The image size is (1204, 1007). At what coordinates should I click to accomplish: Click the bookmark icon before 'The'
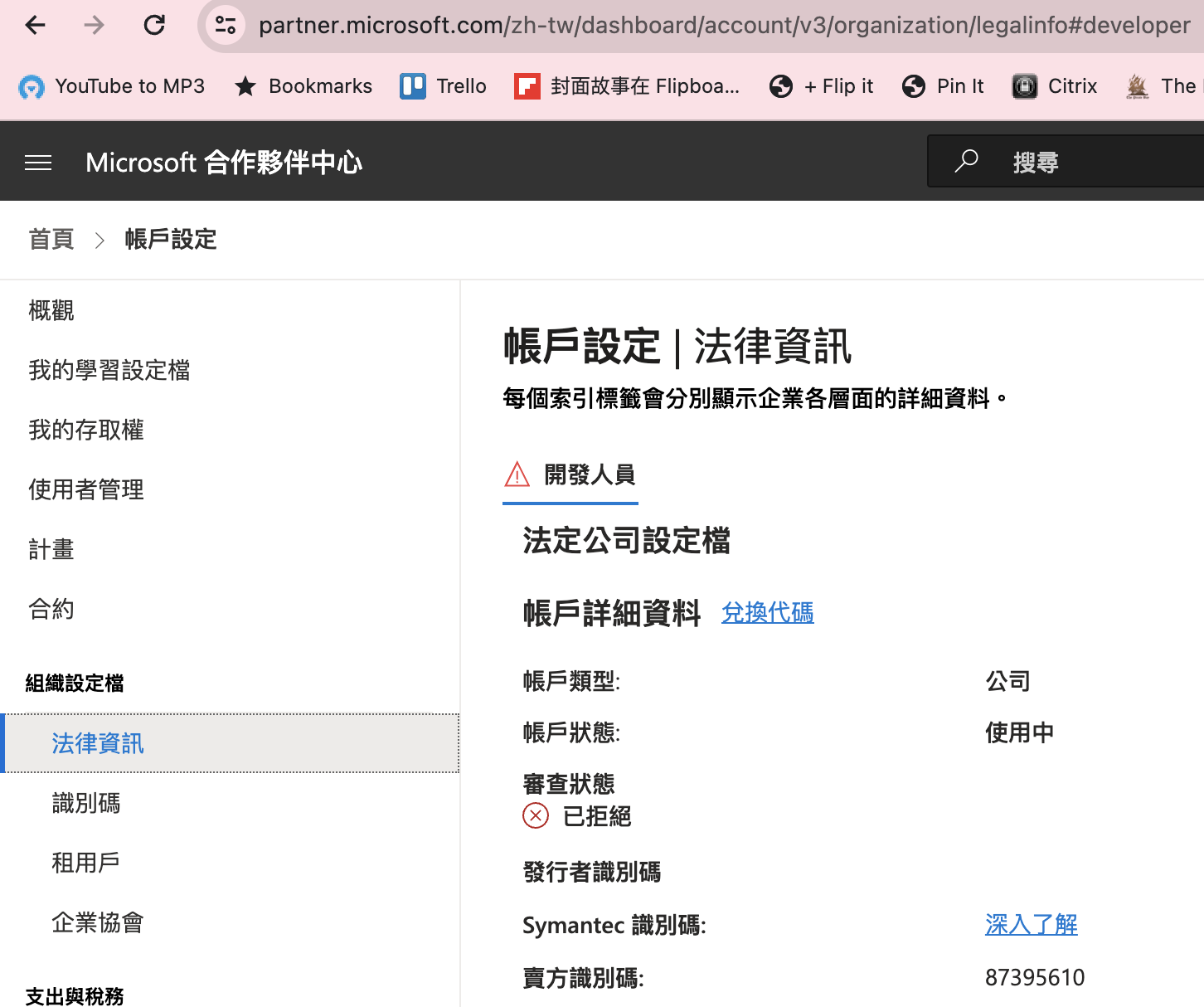(x=1138, y=86)
